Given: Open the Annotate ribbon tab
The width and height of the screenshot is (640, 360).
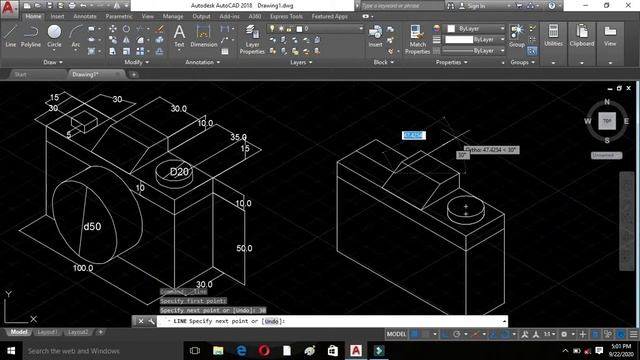Looking at the screenshot, I should pyautogui.click(x=85, y=16).
